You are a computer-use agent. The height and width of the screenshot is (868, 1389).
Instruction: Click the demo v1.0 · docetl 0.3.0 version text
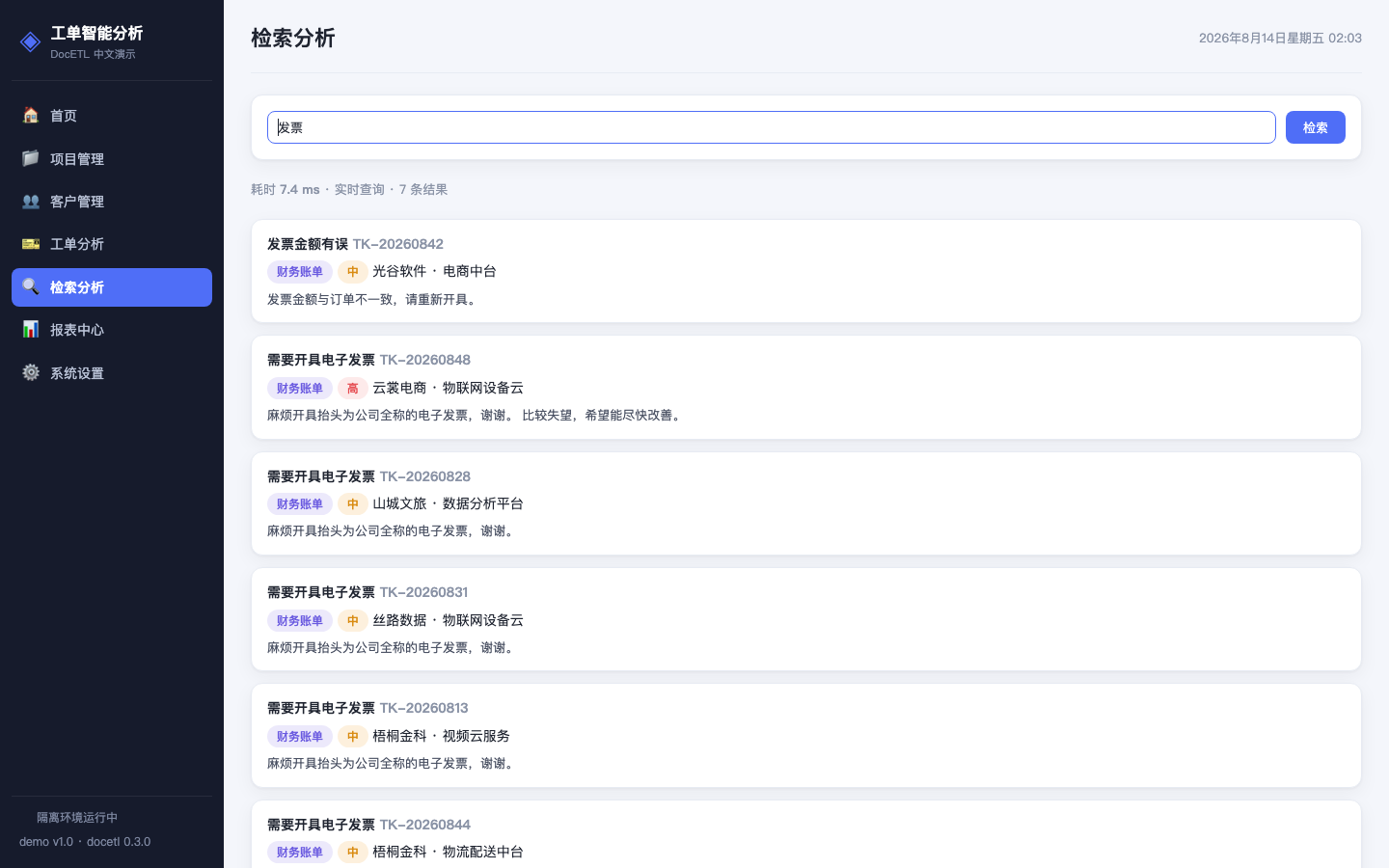85,842
